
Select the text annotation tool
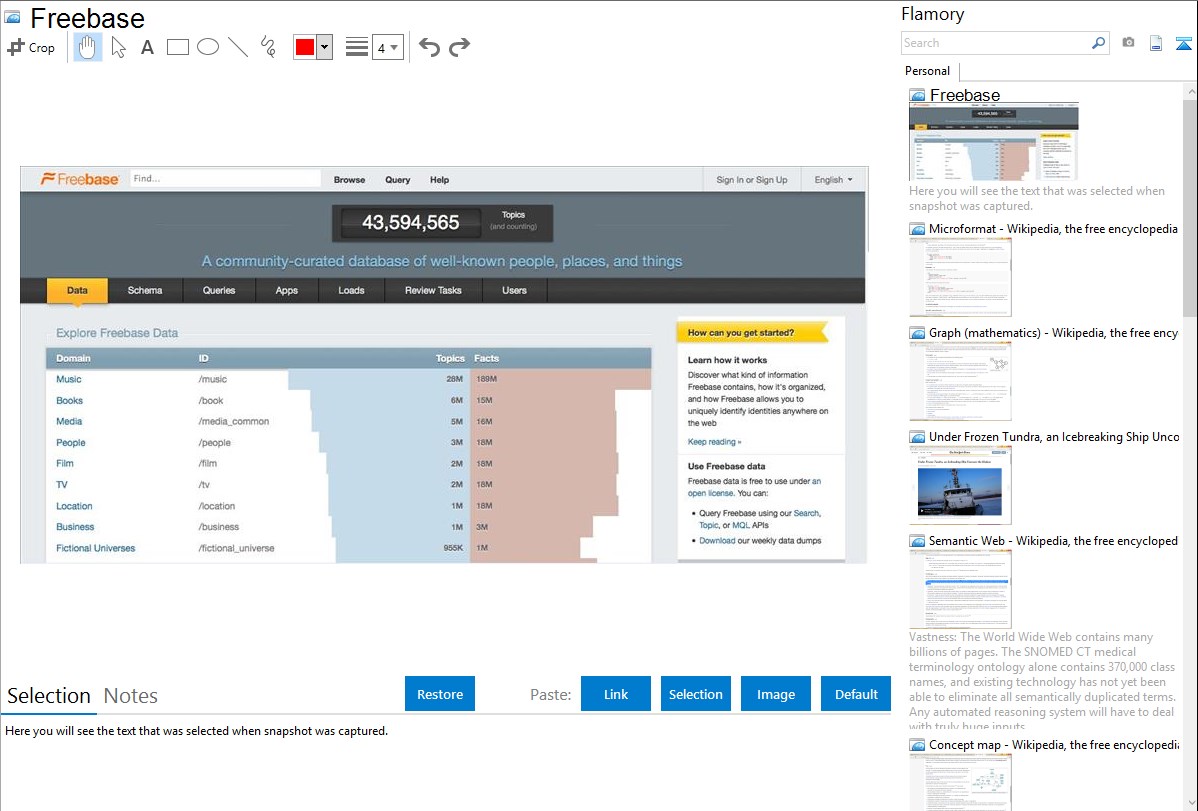coord(147,47)
